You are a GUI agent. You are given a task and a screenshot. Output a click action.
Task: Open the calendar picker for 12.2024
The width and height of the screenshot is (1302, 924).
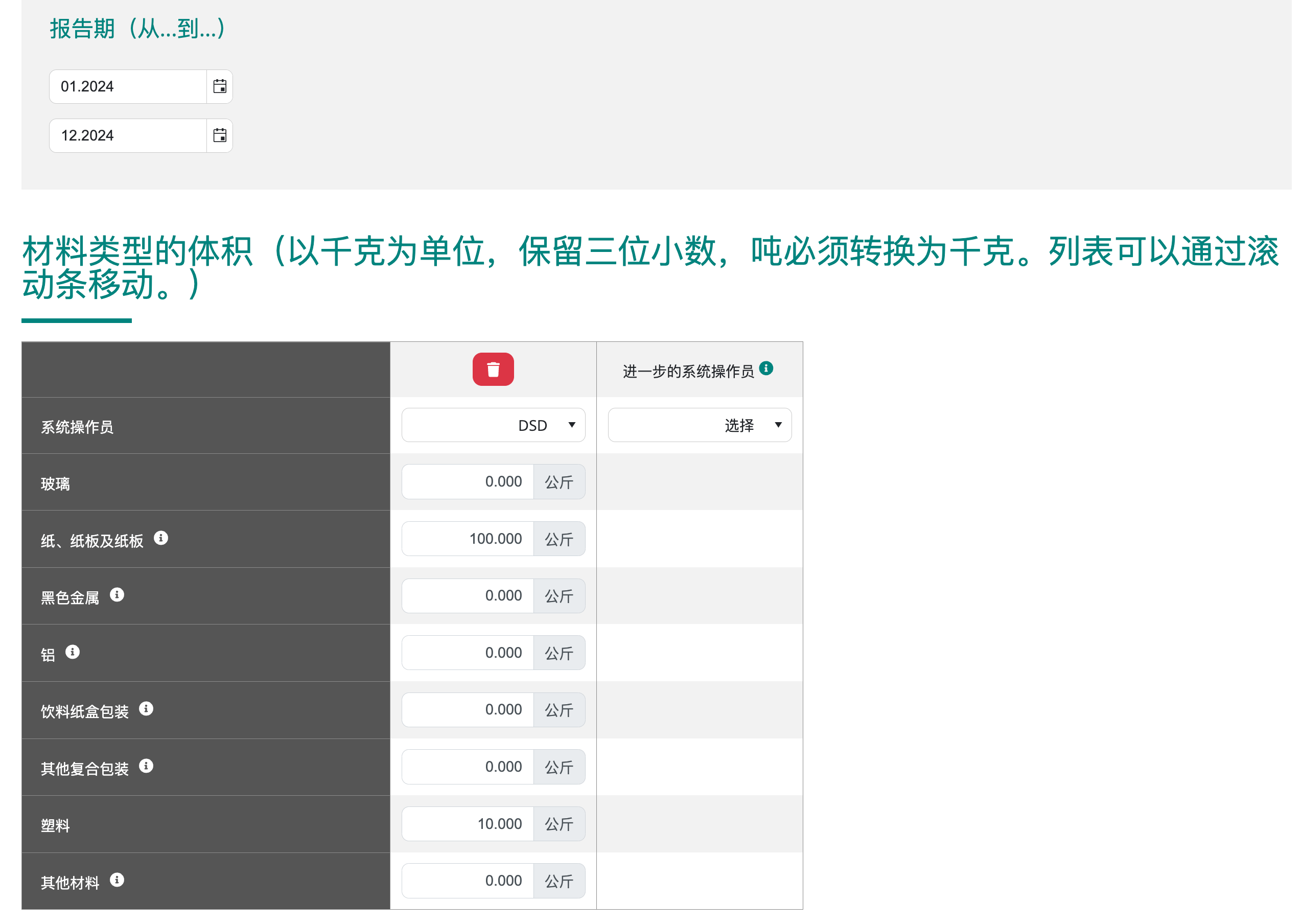pyautogui.click(x=220, y=135)
